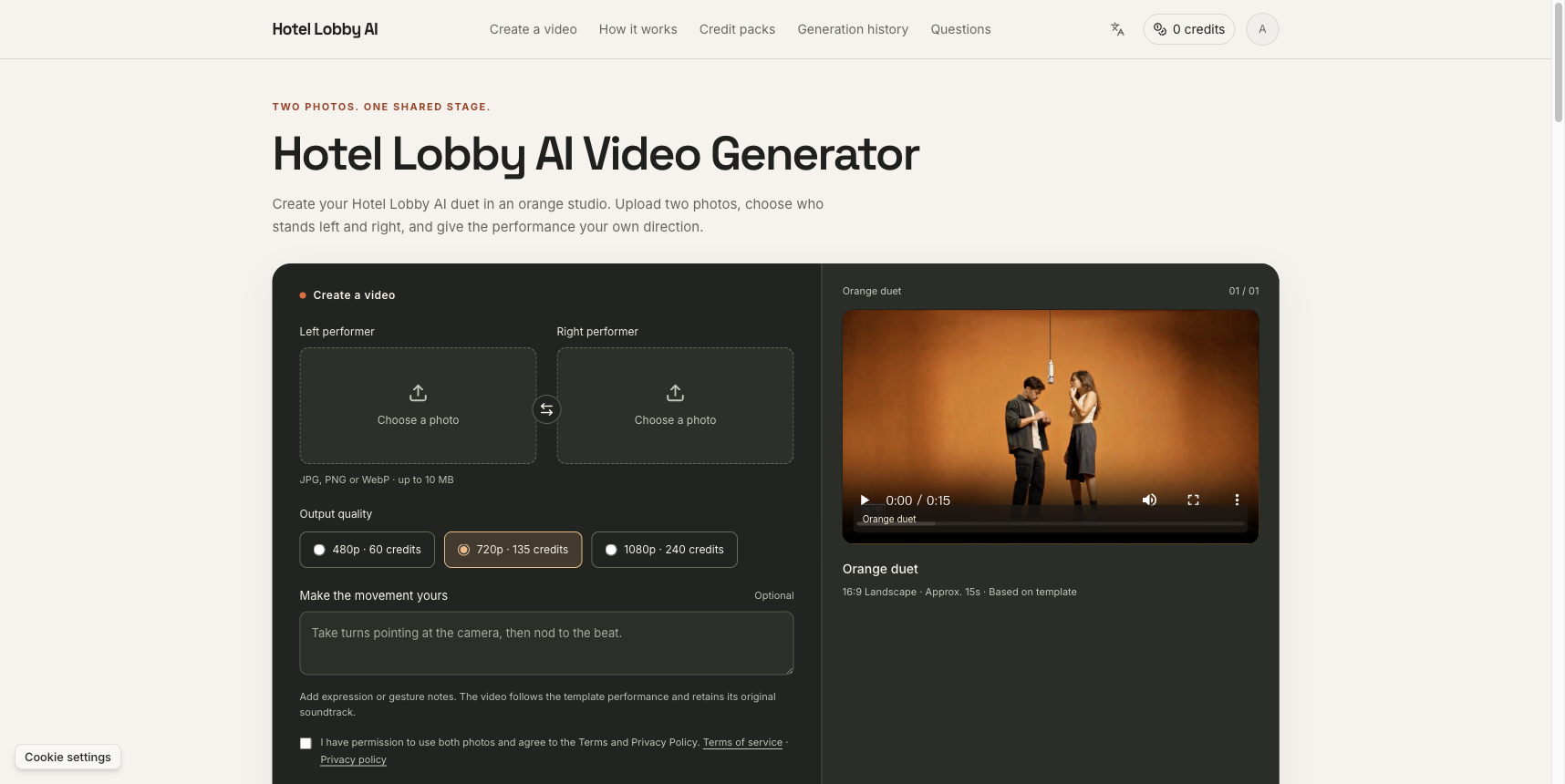Open video in fullscreen mode
The width and height of the screenshot is (1565, 784).
1193,500
